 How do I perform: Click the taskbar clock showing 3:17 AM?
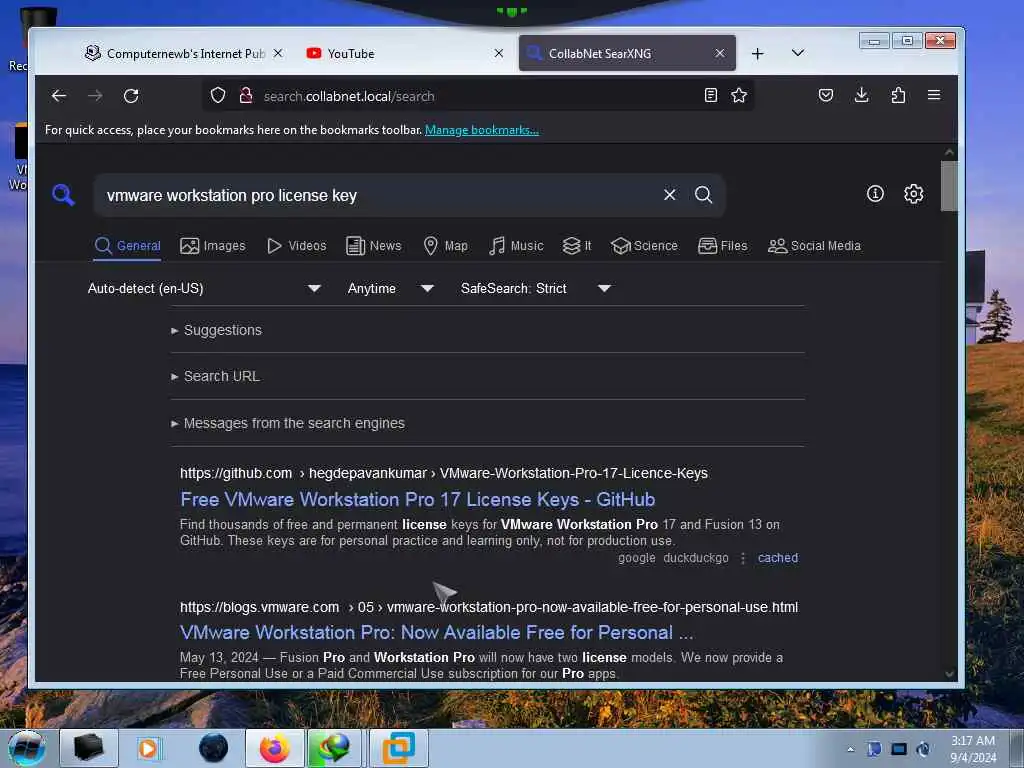point(973,749)
